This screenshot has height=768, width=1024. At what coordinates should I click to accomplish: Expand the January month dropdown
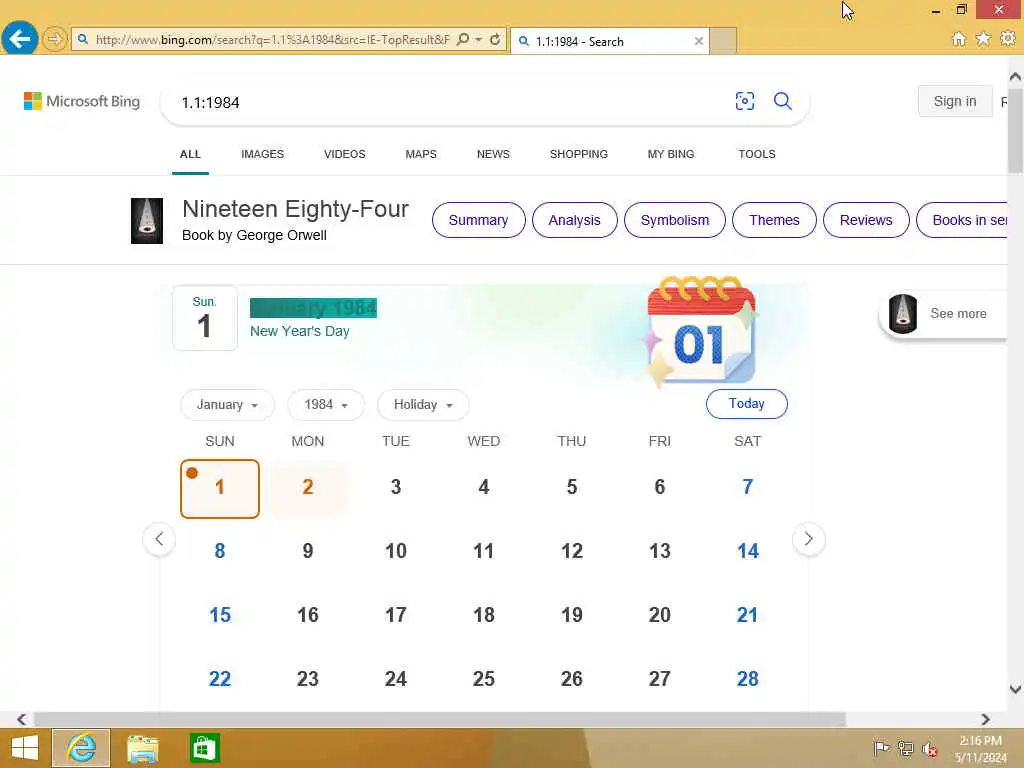click(227, 405)
